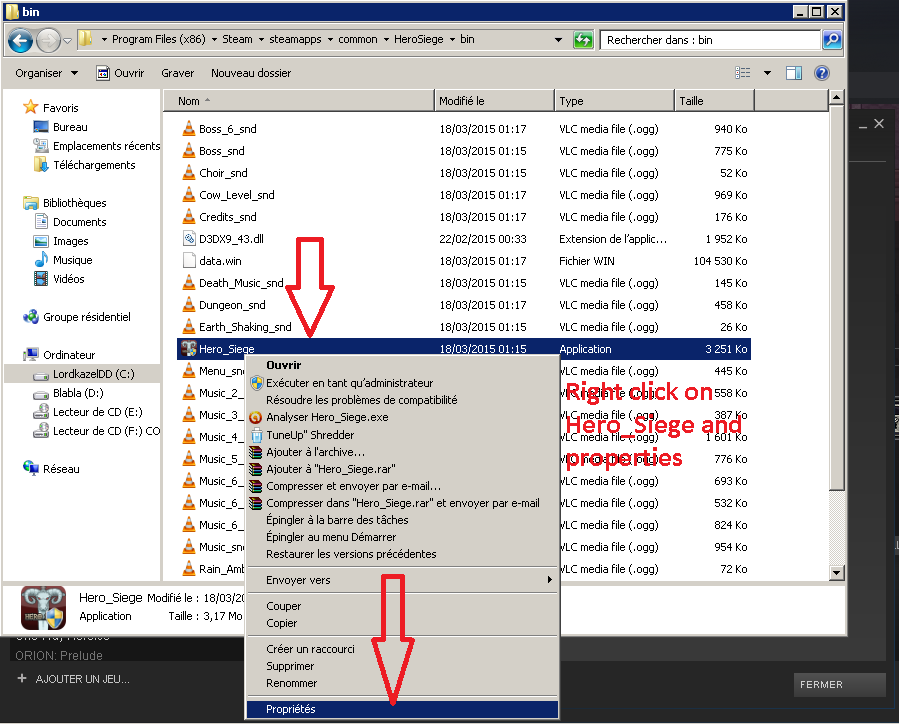The height and width of the screenshot is (724, 899).
Task: Click the WinRAR icon next to Ajouter à l'archive
Action: point(256,452)
